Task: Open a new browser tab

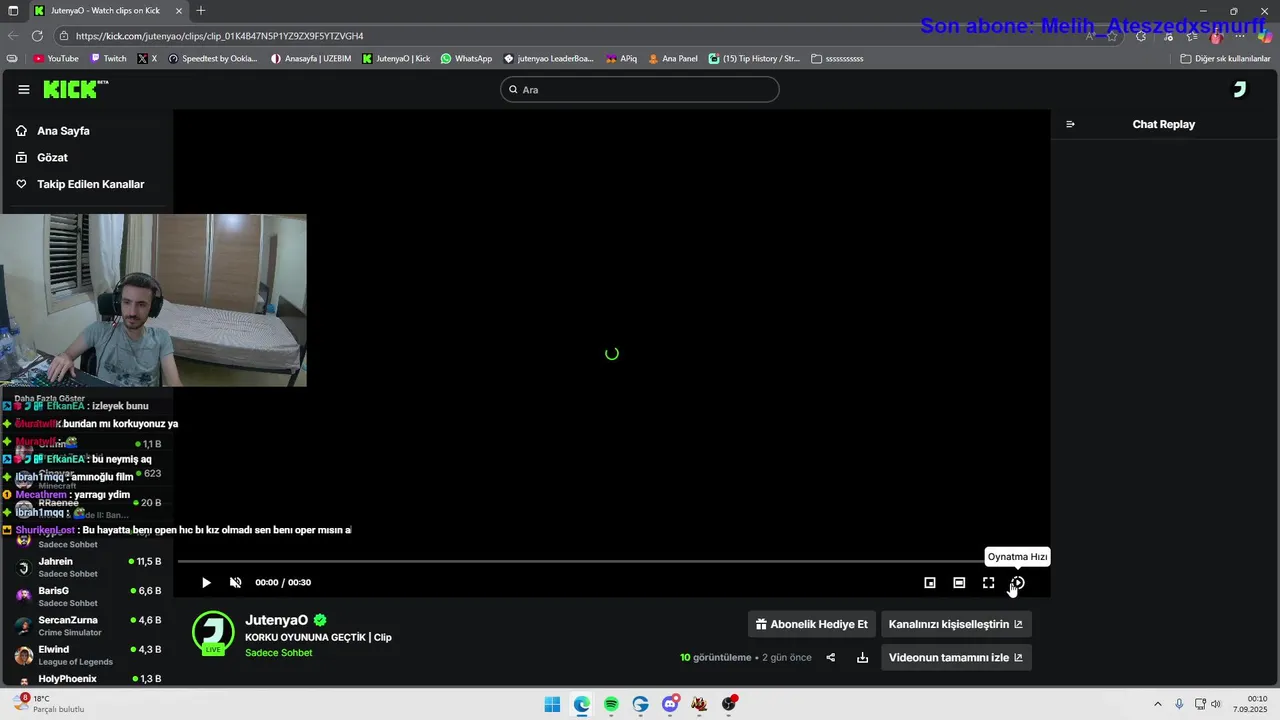Action: point(201,11)
